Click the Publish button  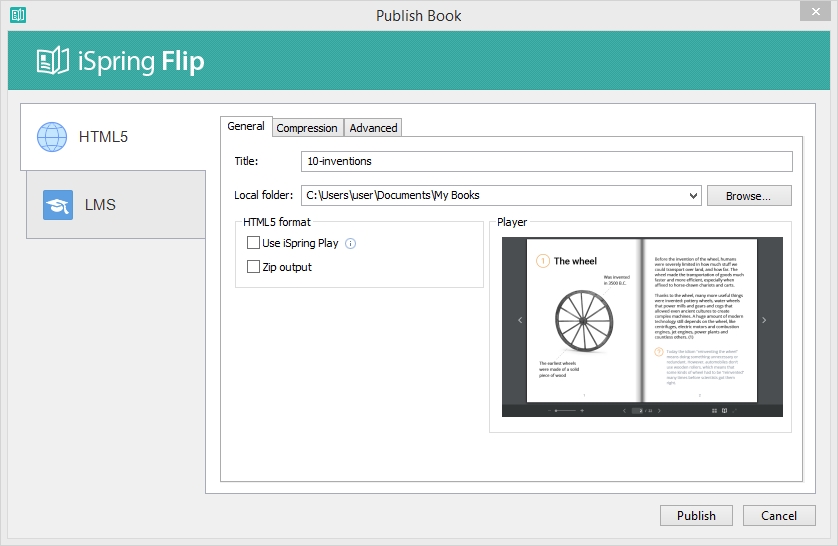tap(696, 516)
